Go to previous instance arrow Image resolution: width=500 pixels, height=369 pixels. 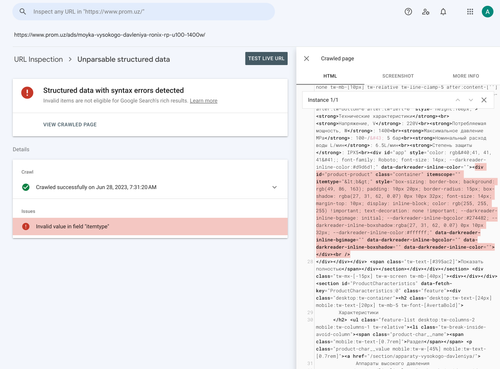458,100
